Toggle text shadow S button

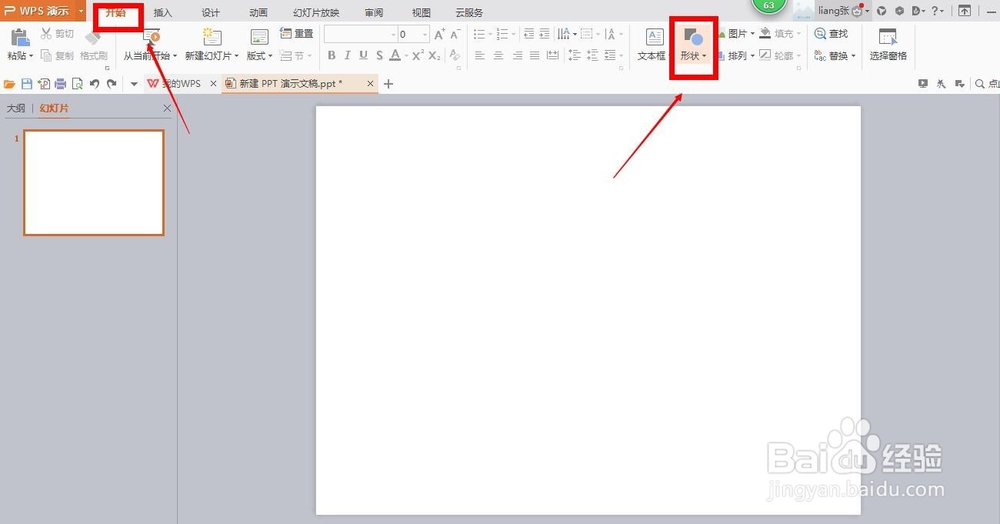[379, 55]
